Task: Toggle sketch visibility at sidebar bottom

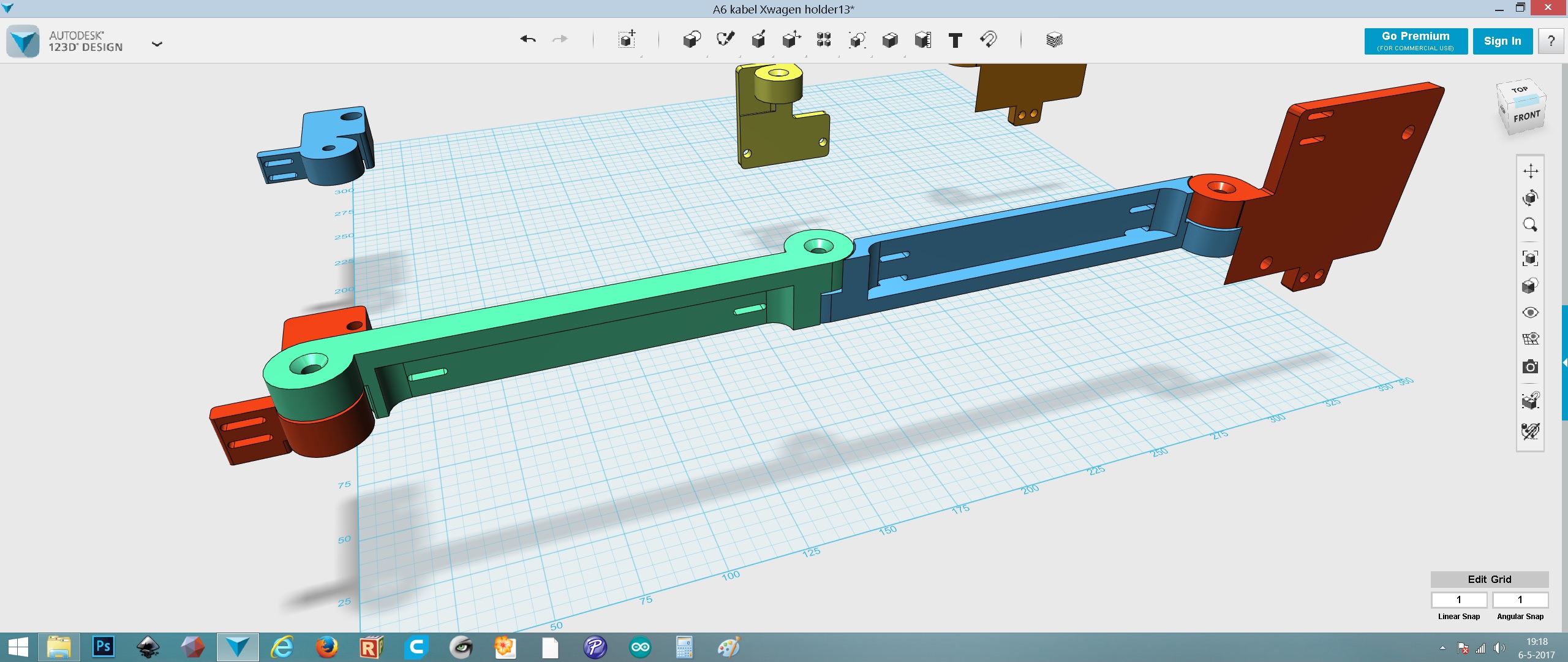Action: tap(1530, 431)
